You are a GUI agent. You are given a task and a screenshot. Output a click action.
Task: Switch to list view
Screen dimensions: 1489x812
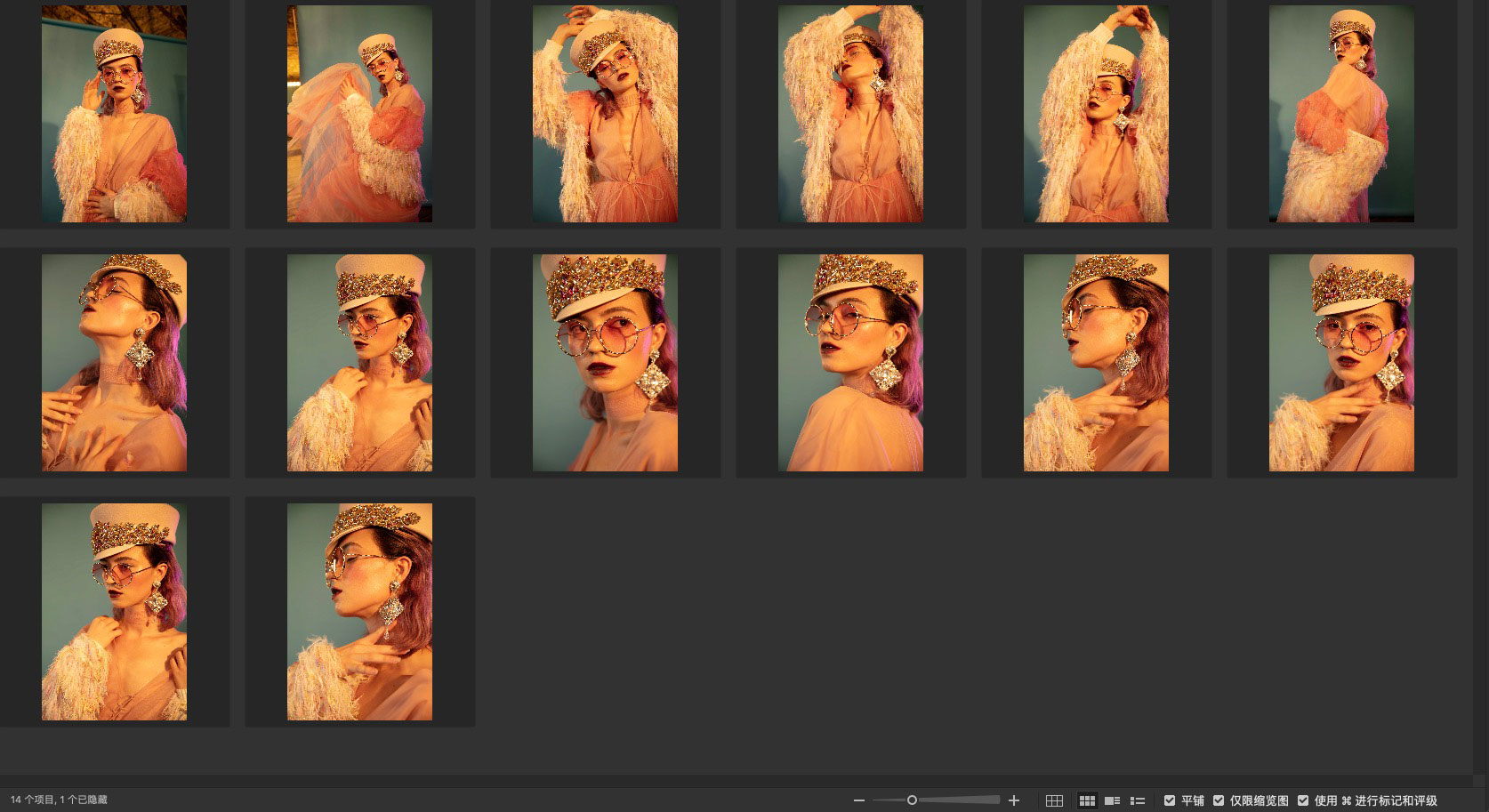tap(1137, 800)
